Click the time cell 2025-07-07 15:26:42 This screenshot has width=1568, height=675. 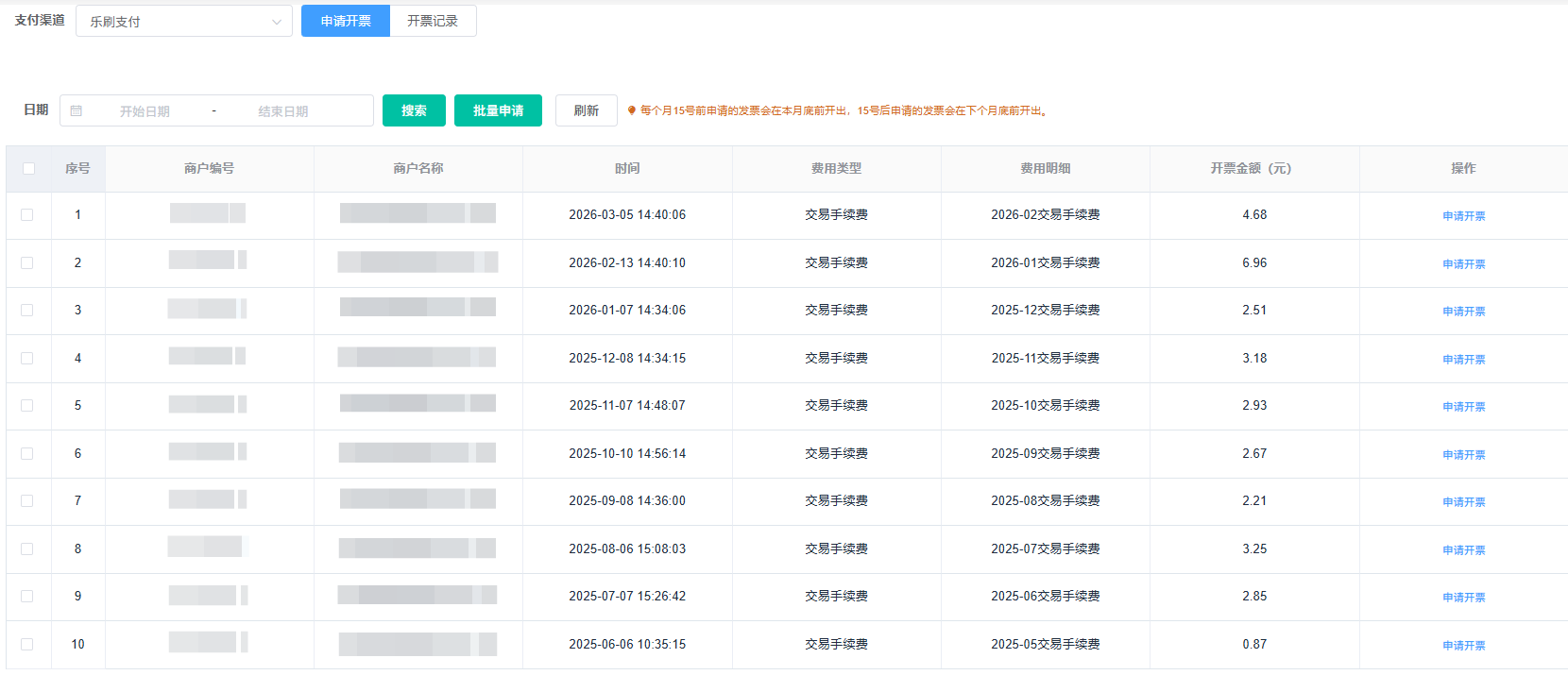(x=627, y=596)
